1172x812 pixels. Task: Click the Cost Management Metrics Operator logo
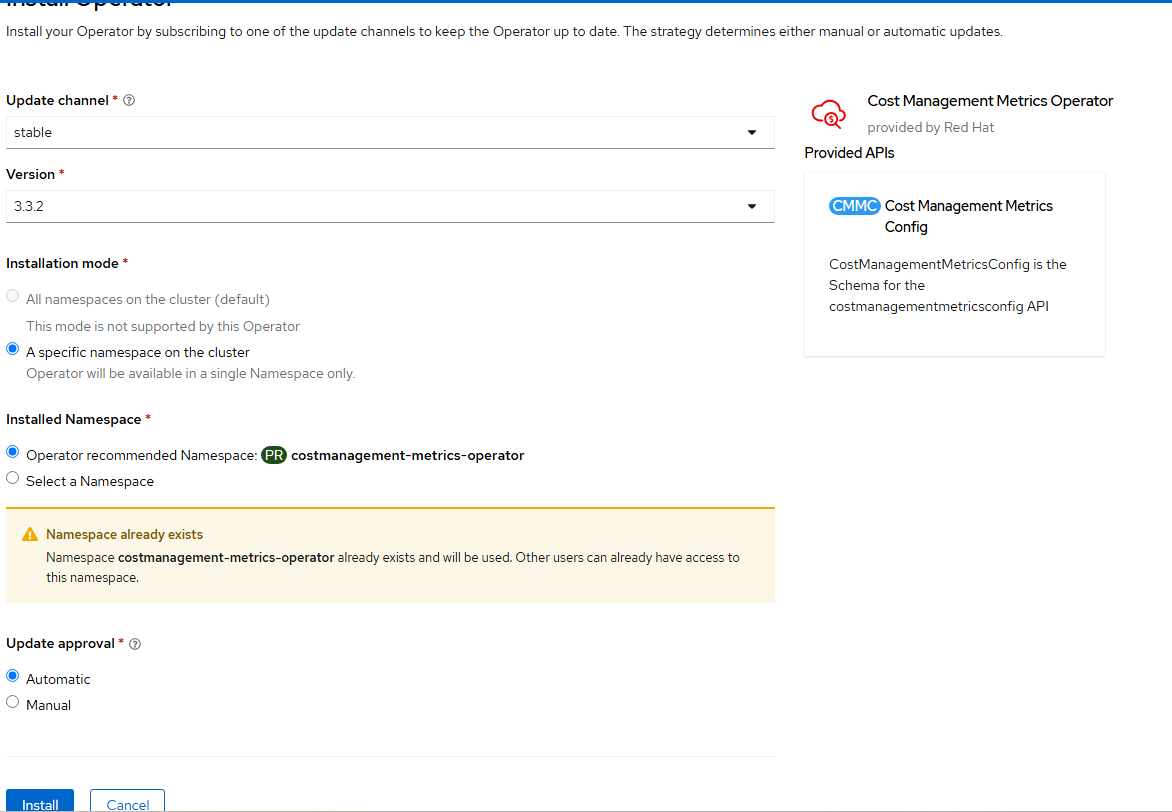pyautogui.click(x=829, y=114)
